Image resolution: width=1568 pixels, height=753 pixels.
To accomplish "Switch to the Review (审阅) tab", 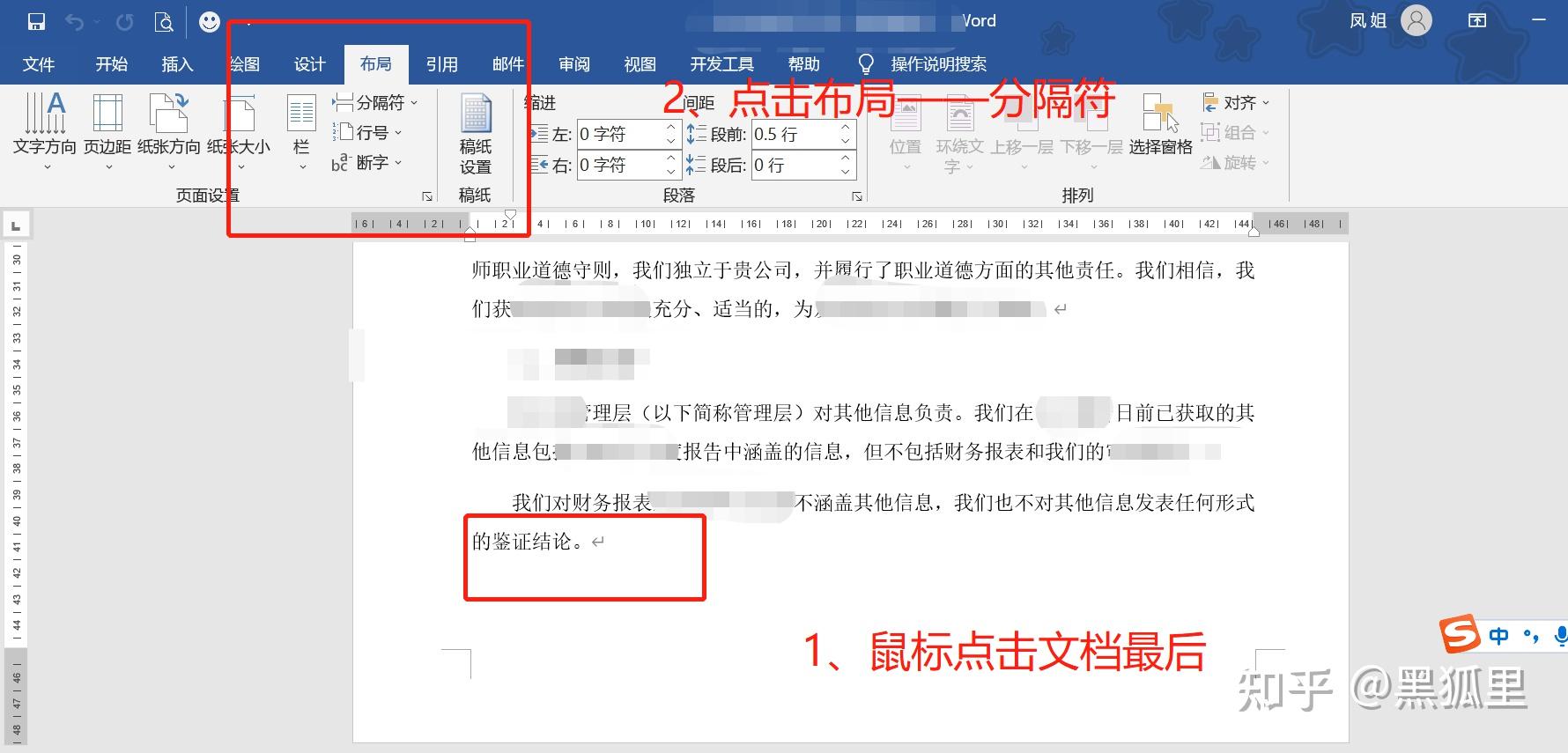I will pyautogui.click(x=574, y=63).
